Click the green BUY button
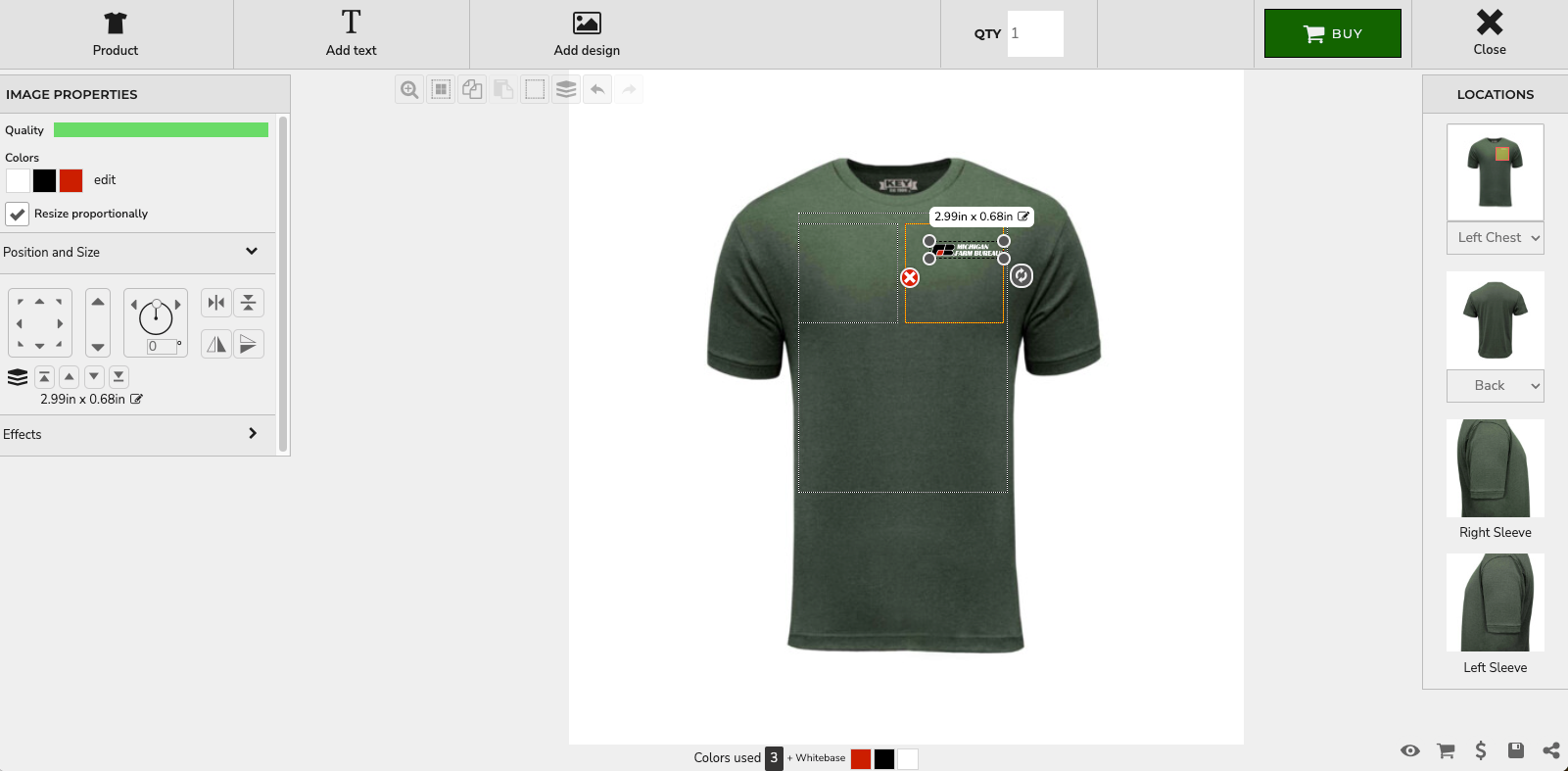This screenshot has height=771, width=1568. tap(1332, 34)
